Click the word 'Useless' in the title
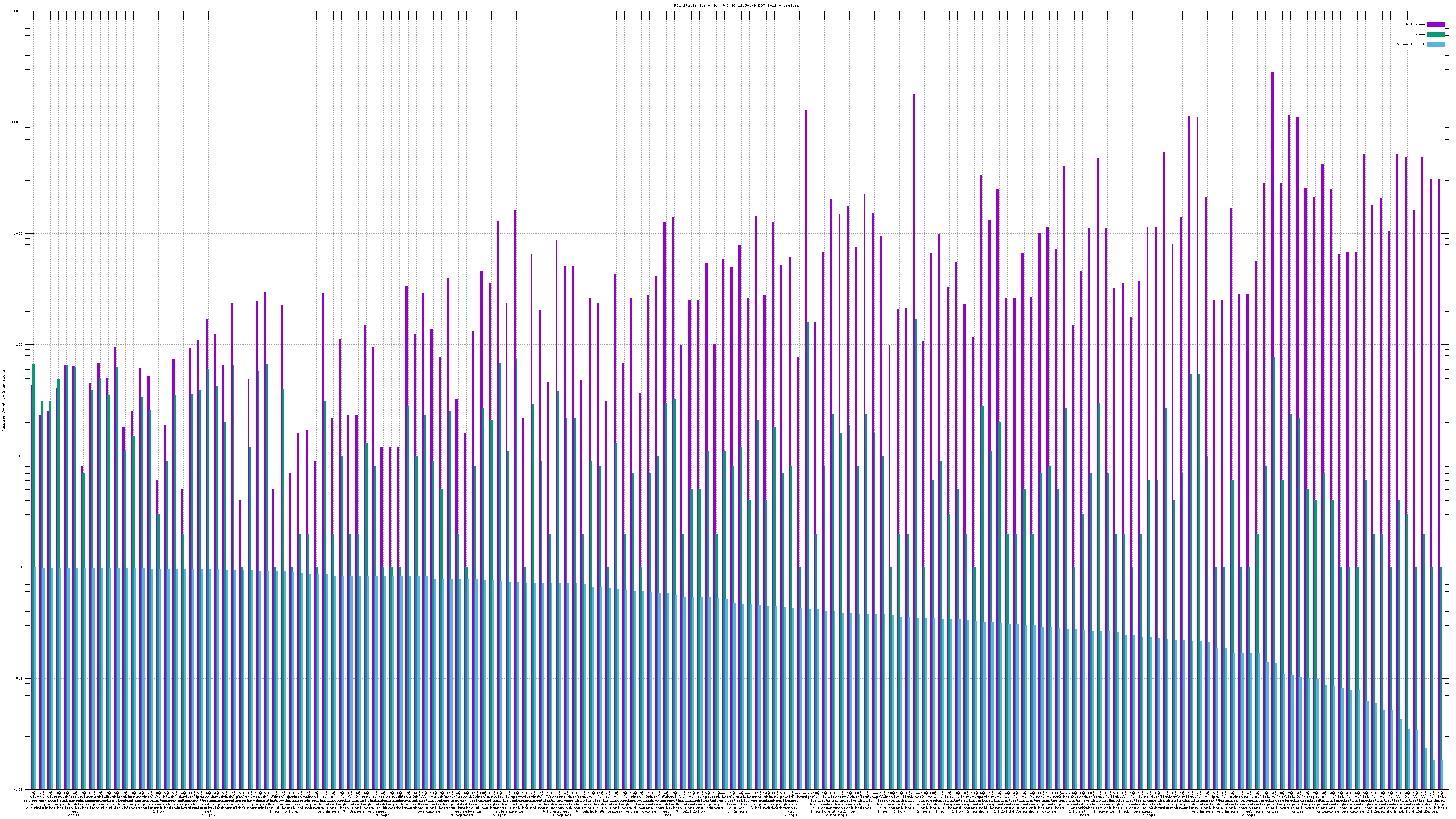 [791, 5]
